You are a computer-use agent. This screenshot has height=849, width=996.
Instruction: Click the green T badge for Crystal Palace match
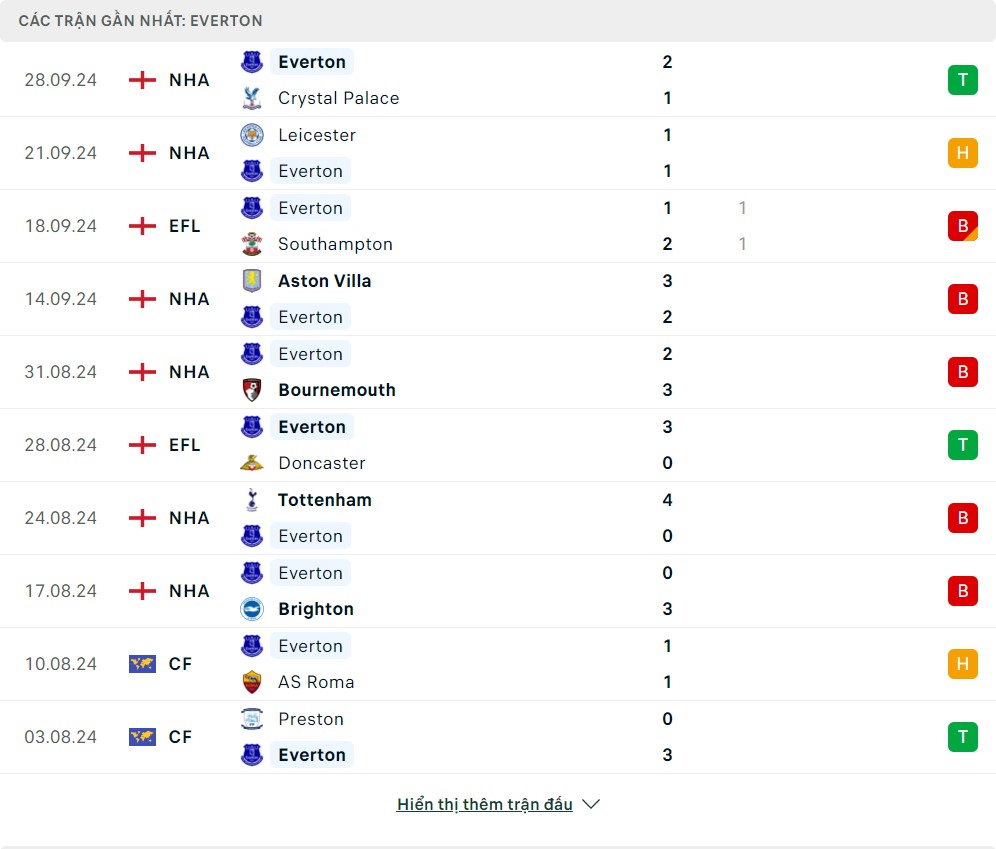click(x=962, y=80)
